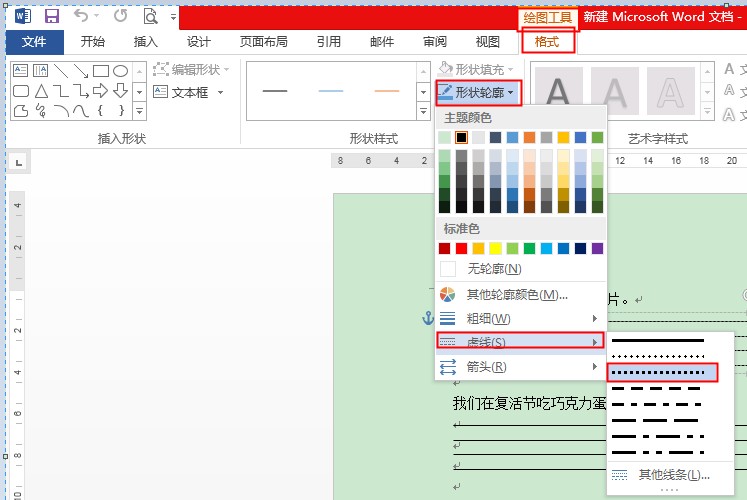Select the gray line shape style preset

(x=275, y=92)
